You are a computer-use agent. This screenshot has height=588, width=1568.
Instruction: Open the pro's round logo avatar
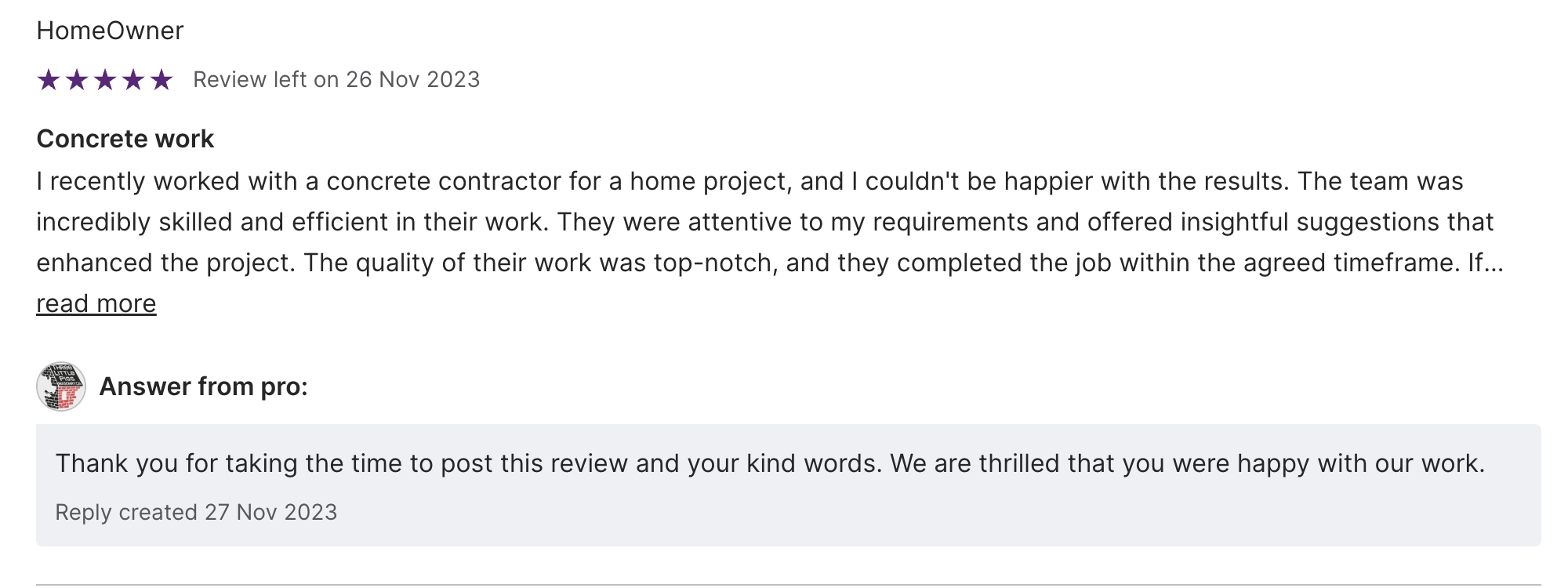pyautogui.click(x=61, y=387)
